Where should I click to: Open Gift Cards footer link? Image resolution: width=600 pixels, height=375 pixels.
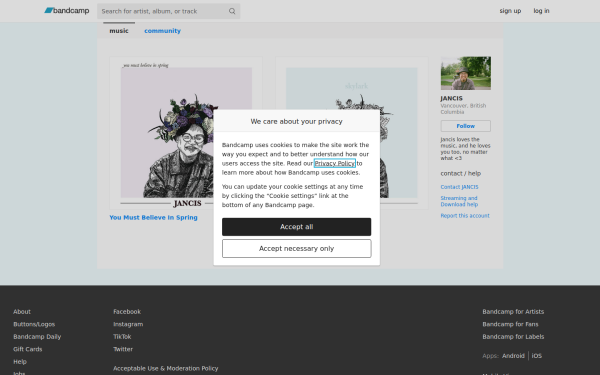tap(28, 349)
